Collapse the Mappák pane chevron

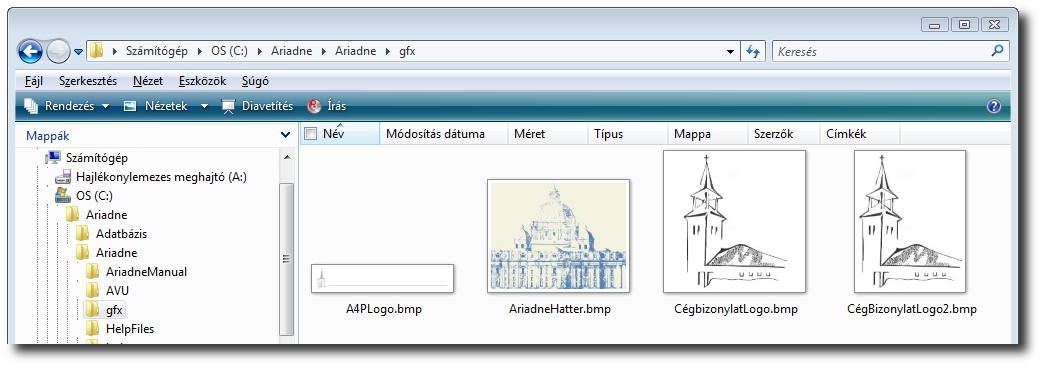tap(285, 135)
